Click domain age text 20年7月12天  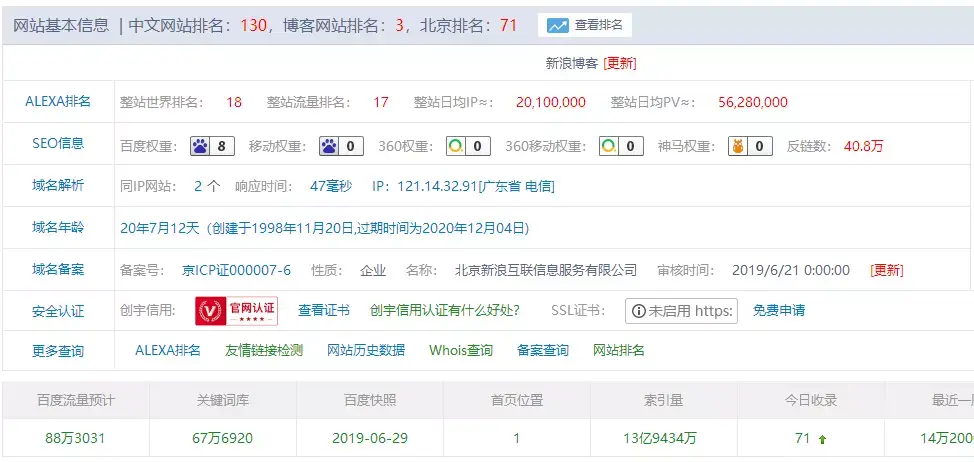tap(160, 229)
